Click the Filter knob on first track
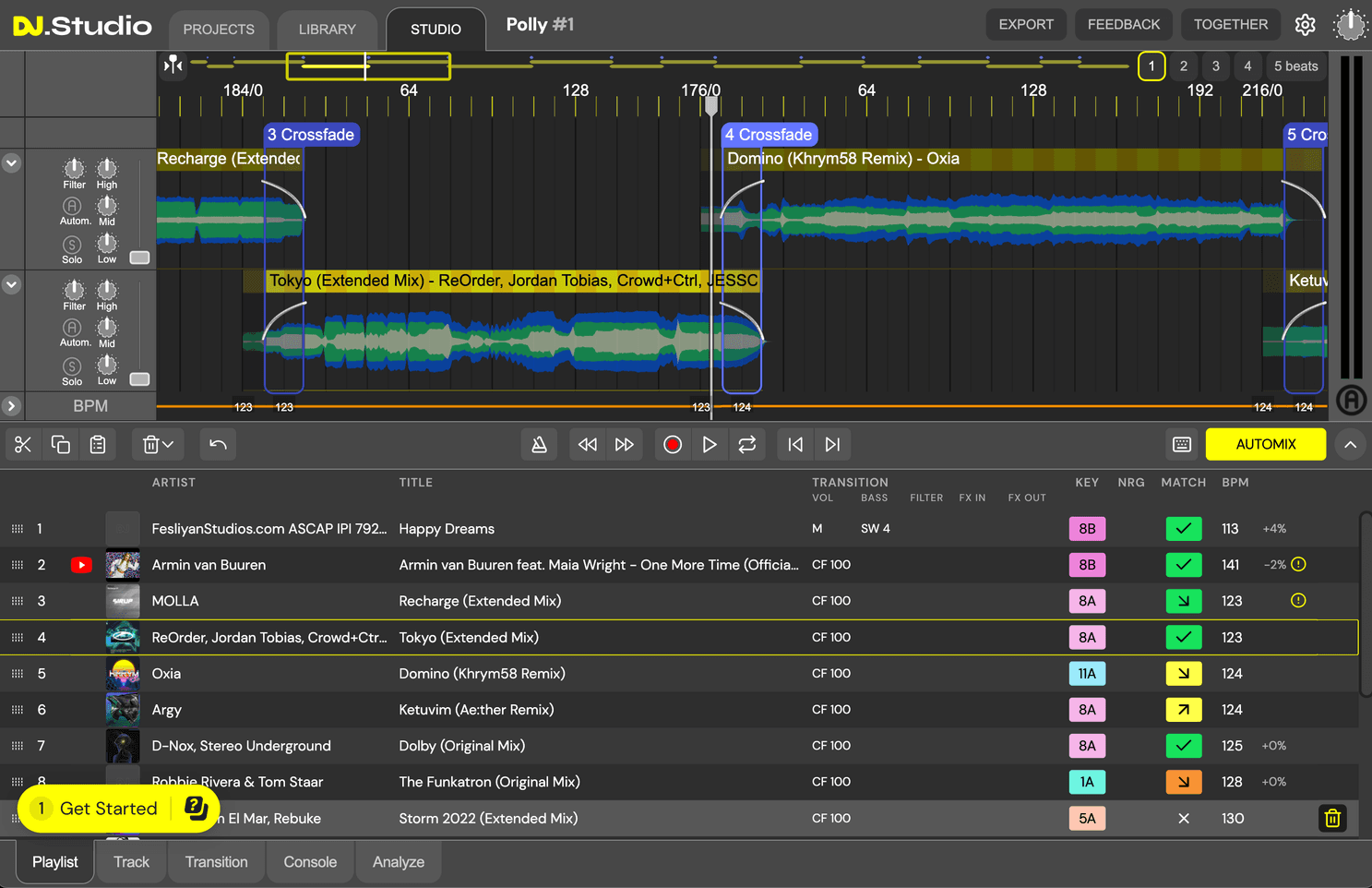This screenshot has width=1372, height=888. 74,169
